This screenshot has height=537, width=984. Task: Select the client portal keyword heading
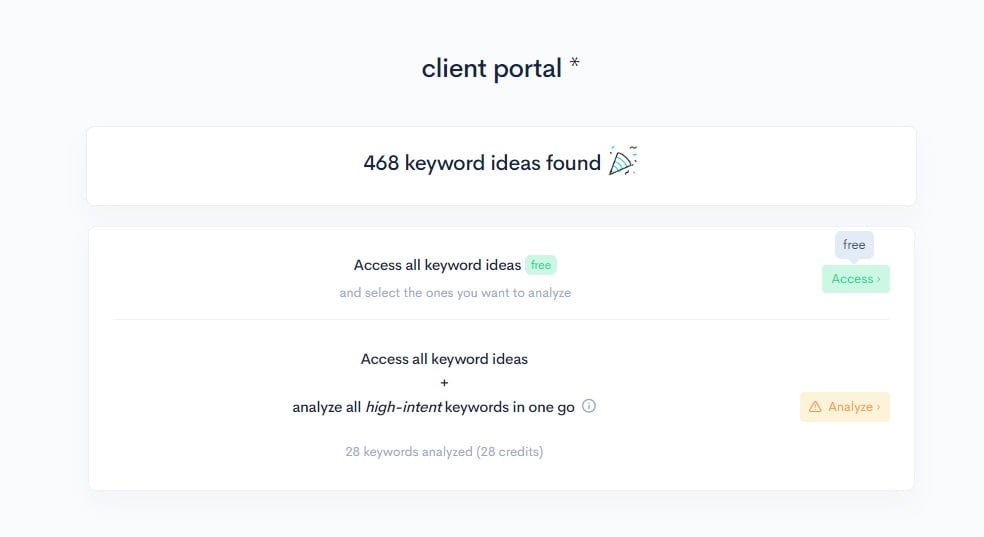pyautogui.click(x=491, y=69)
